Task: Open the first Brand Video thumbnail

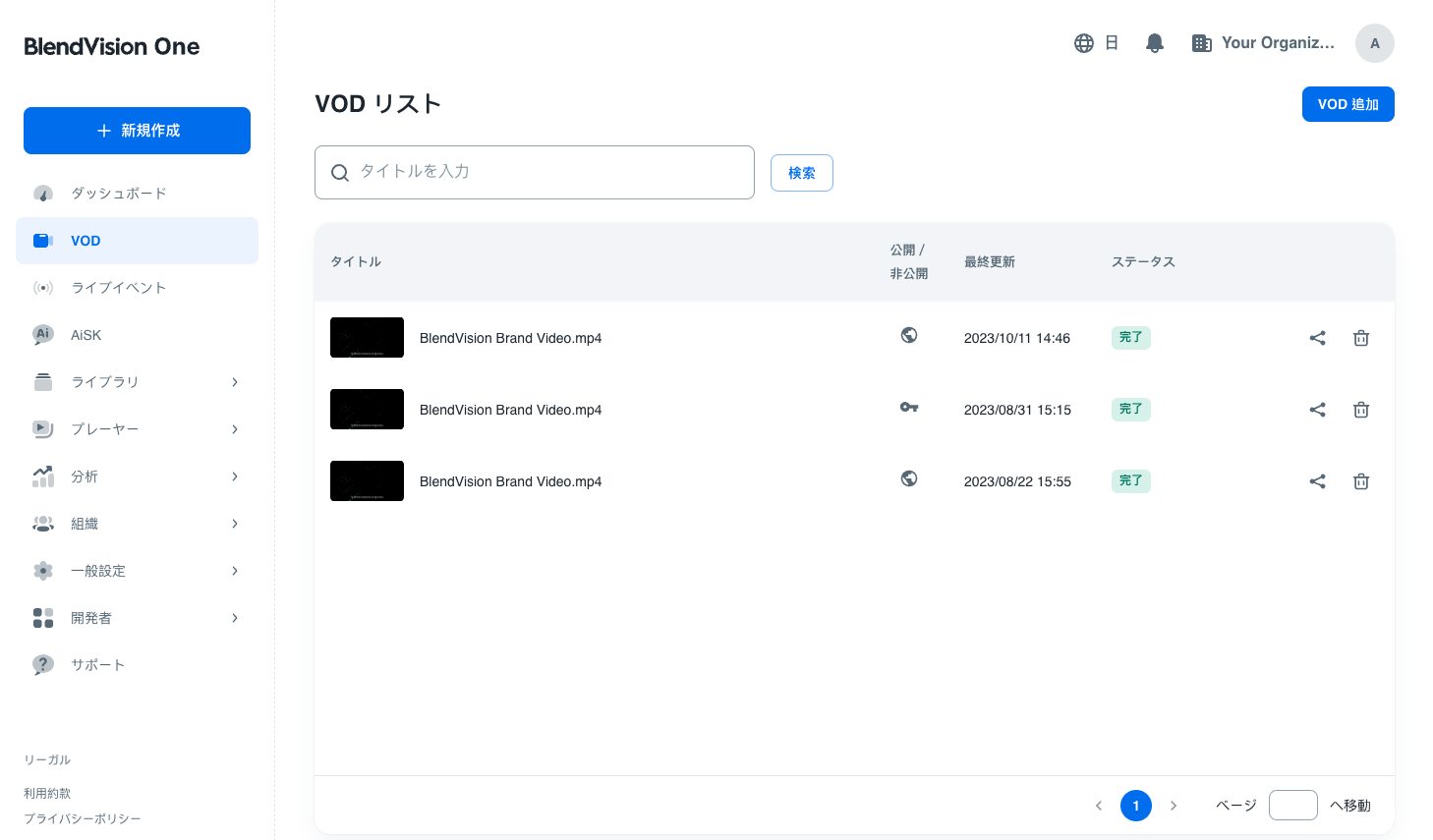Action: pos(367,338)
